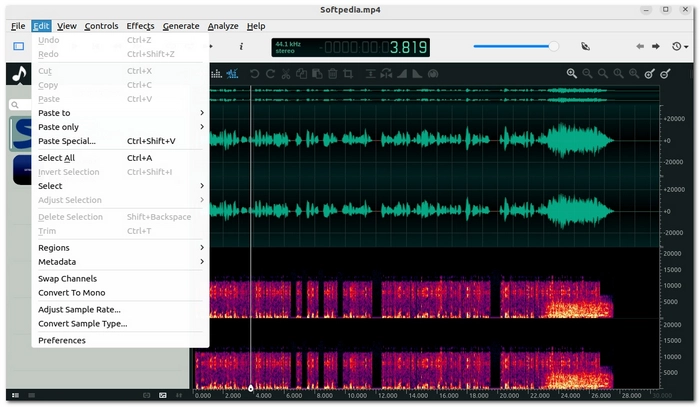
Task: Close the open Edit menu
Action: 41,26
